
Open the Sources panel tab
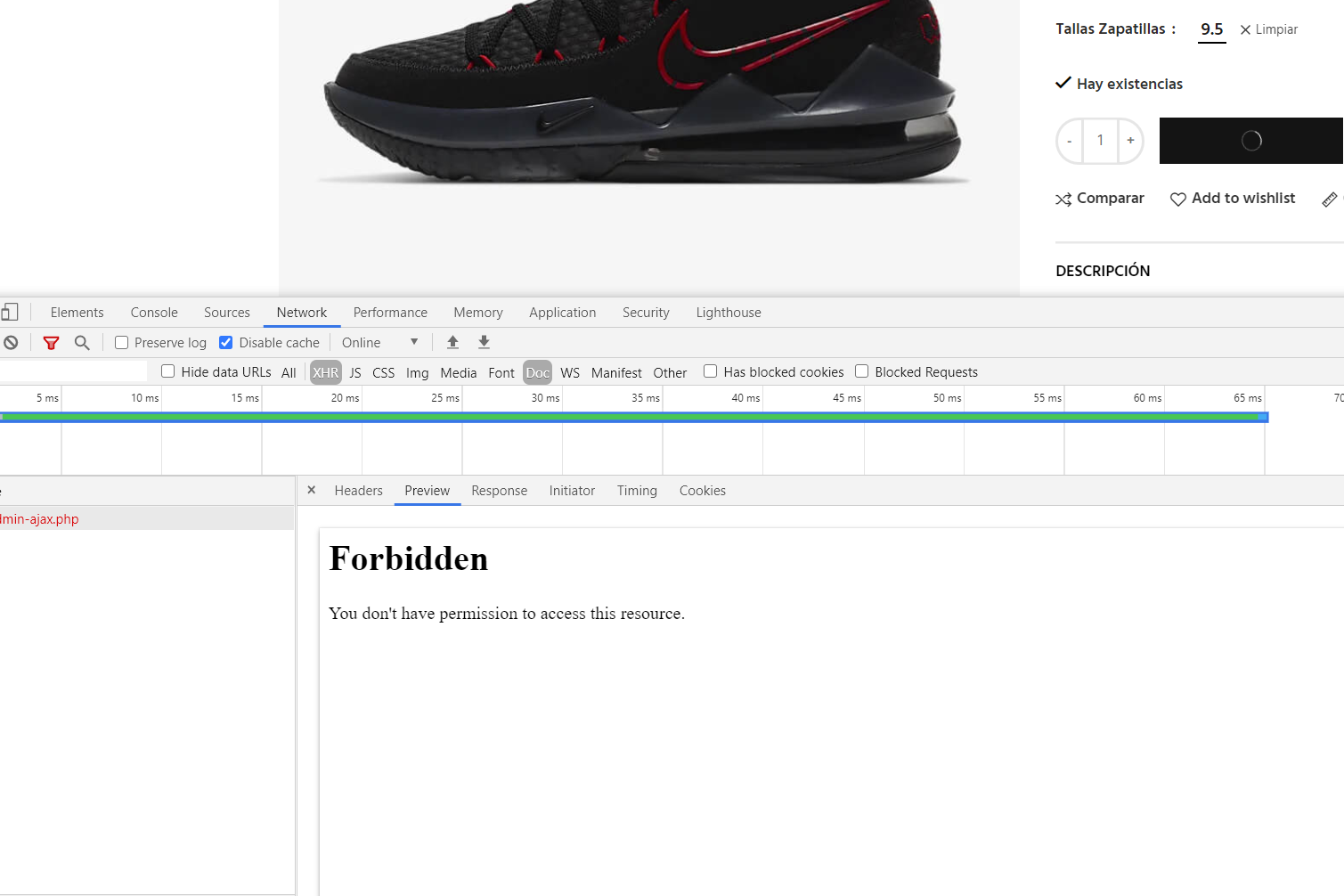click(x=227, y=313)
